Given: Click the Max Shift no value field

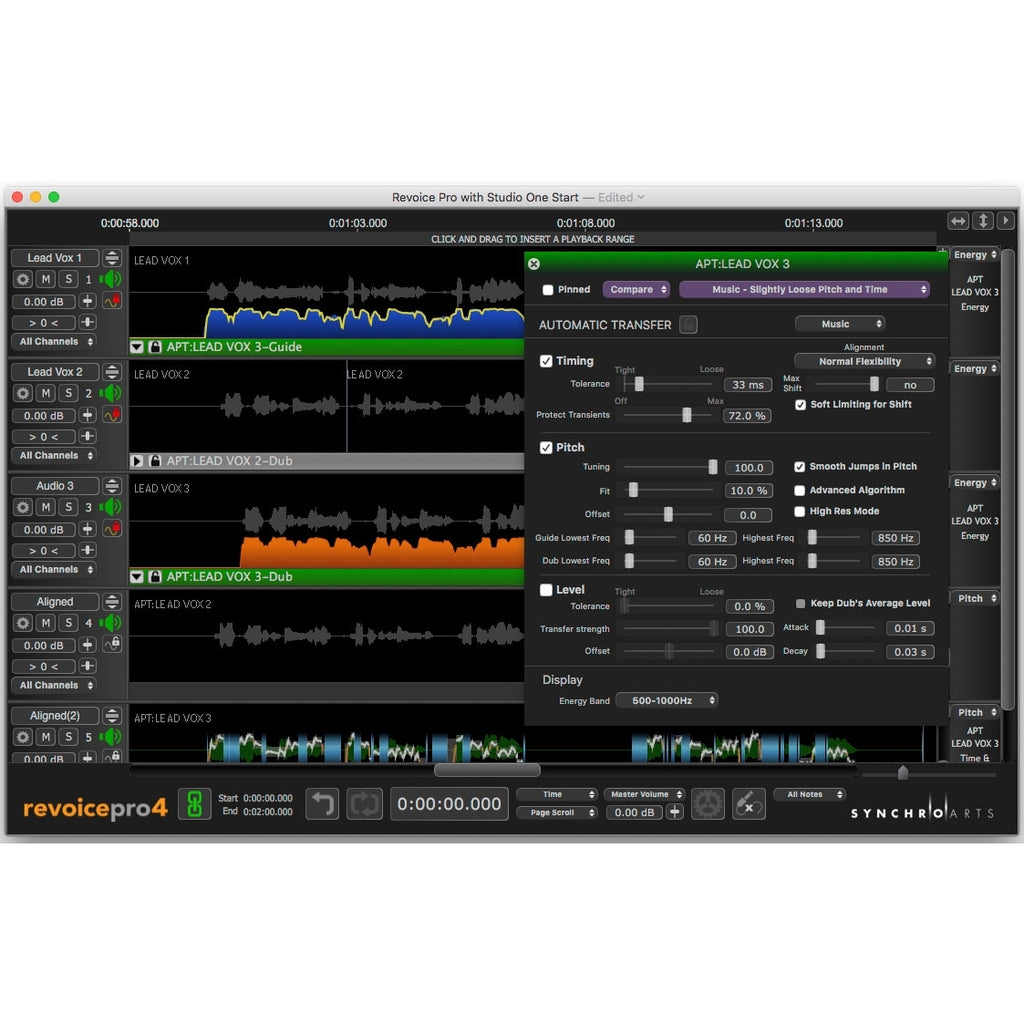Looking at the screenshot, I should coord(910,385).
